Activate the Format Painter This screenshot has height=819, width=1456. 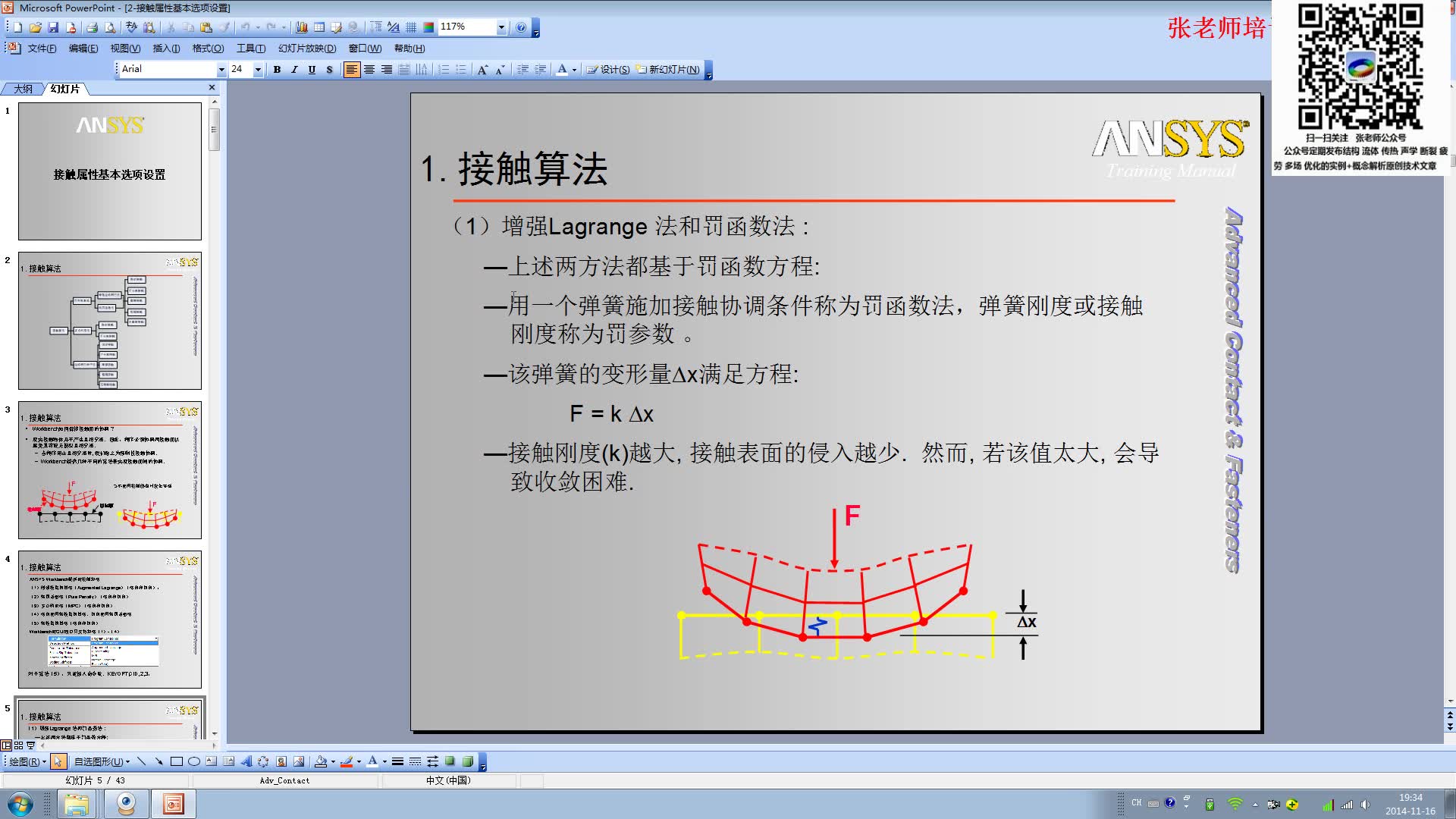pos(224,28)
